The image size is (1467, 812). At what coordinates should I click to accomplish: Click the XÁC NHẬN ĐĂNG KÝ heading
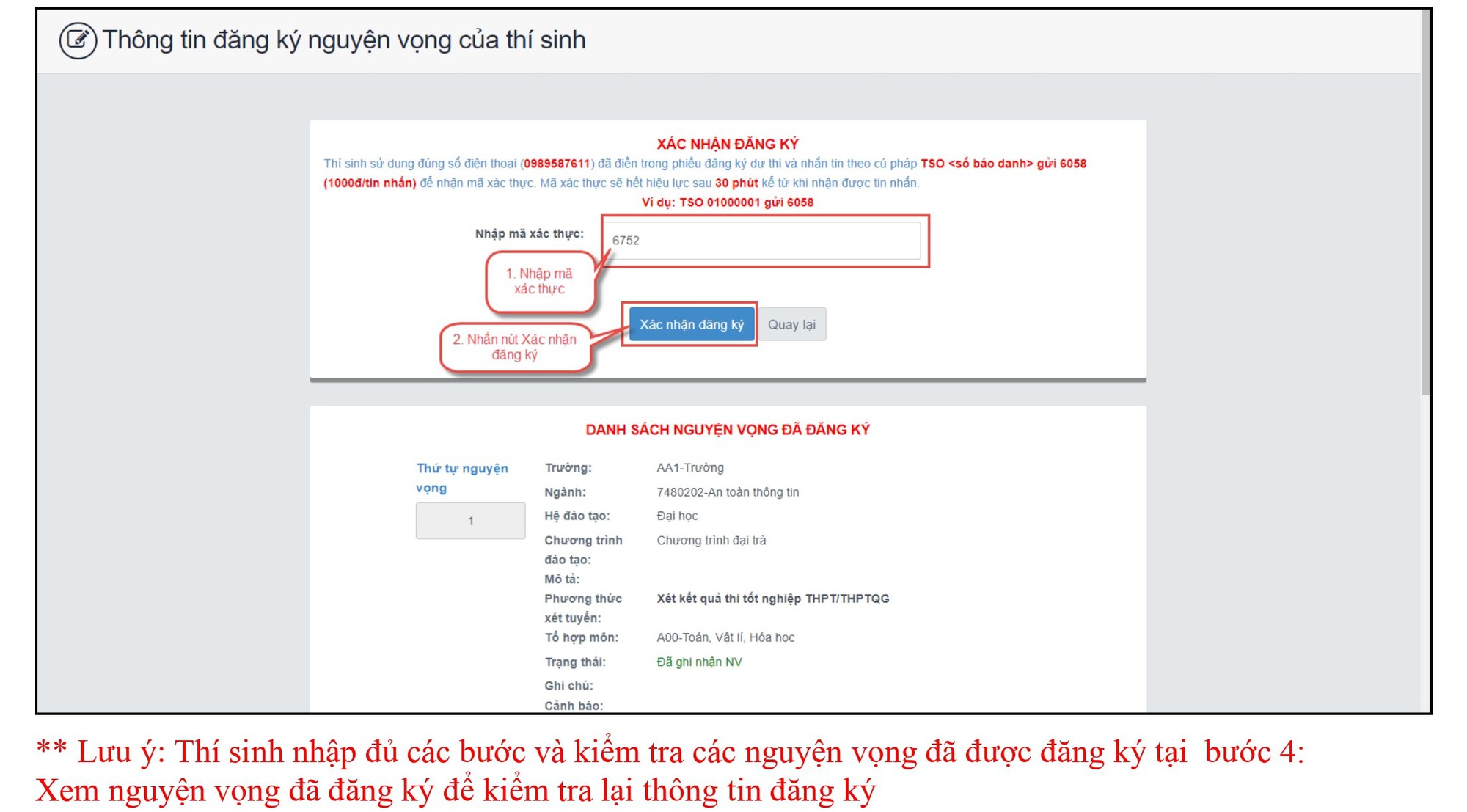click(727, 144)
